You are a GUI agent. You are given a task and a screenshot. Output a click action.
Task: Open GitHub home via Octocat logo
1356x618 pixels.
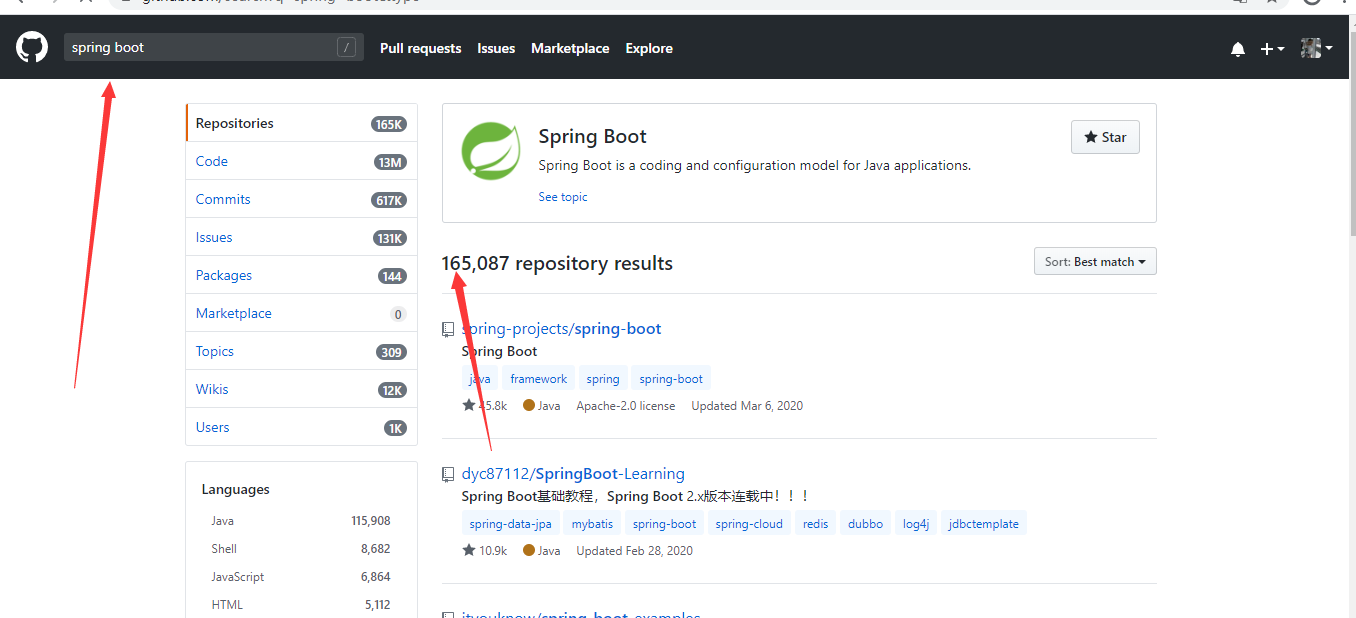point(32,47)
